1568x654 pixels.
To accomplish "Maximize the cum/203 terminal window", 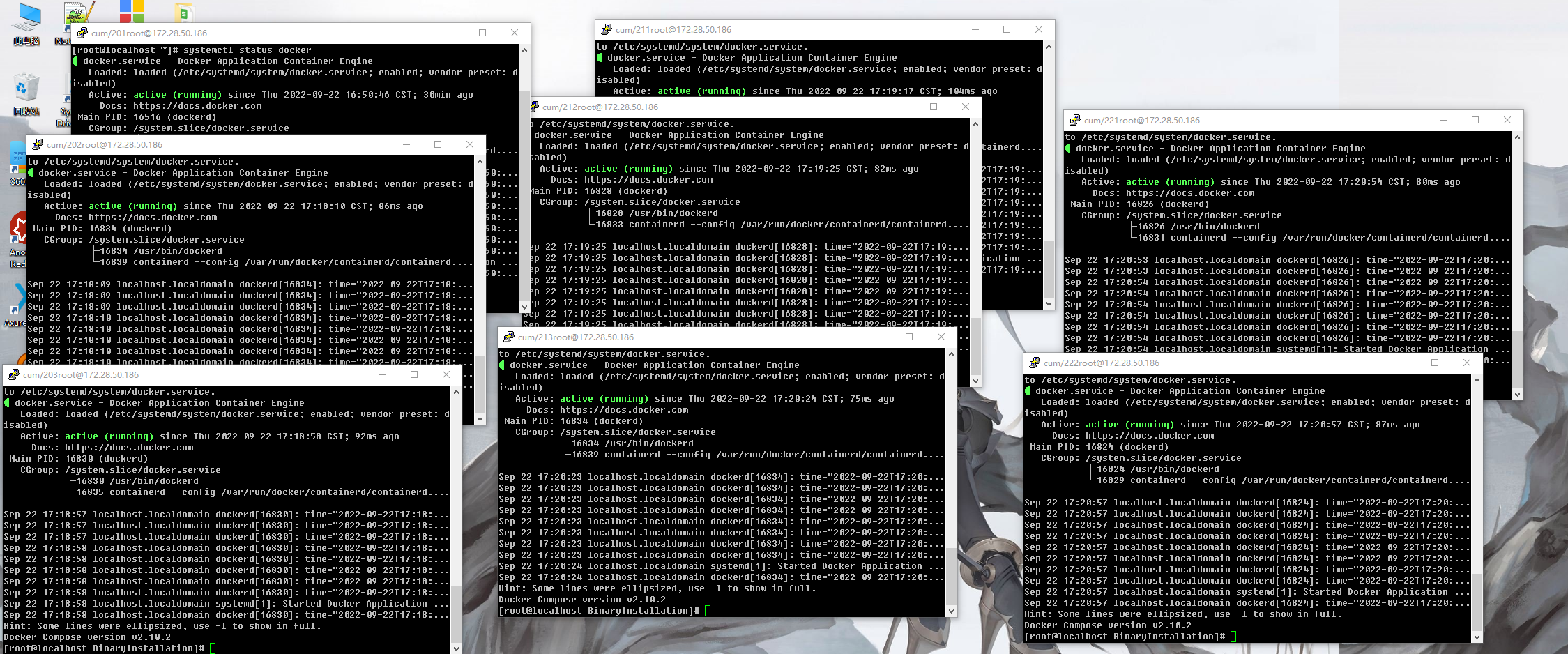I will pos(414,374).
